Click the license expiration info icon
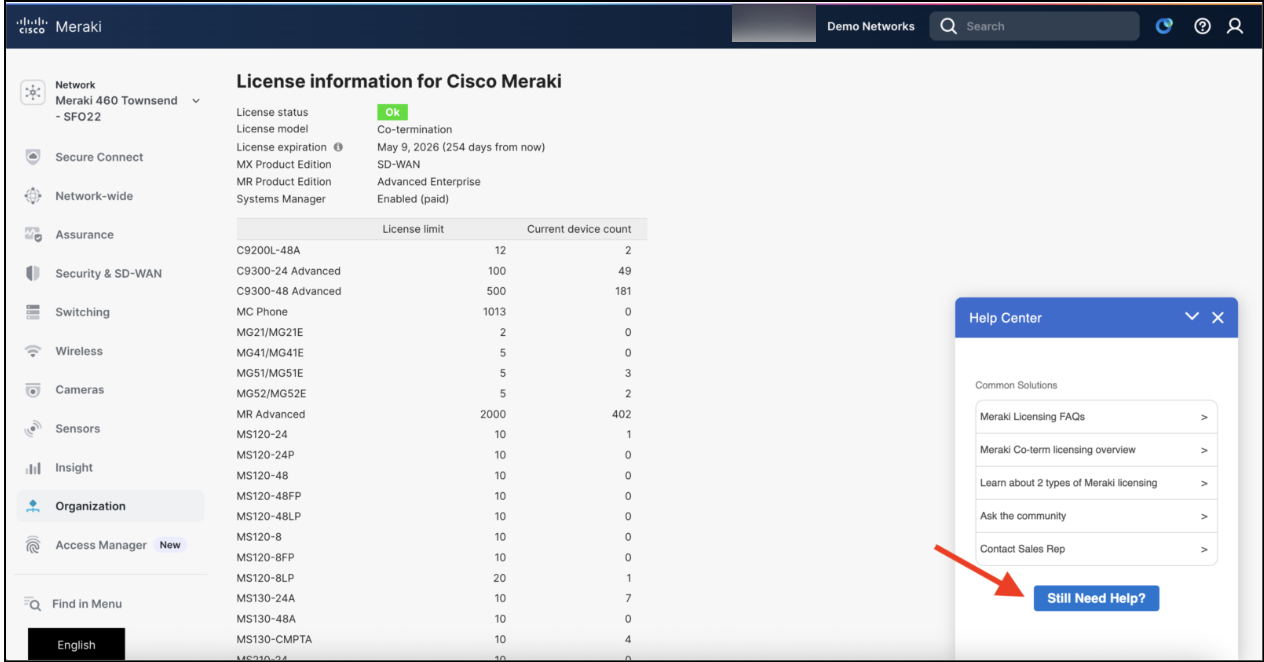1264x662 pixels. click(338, 147)
